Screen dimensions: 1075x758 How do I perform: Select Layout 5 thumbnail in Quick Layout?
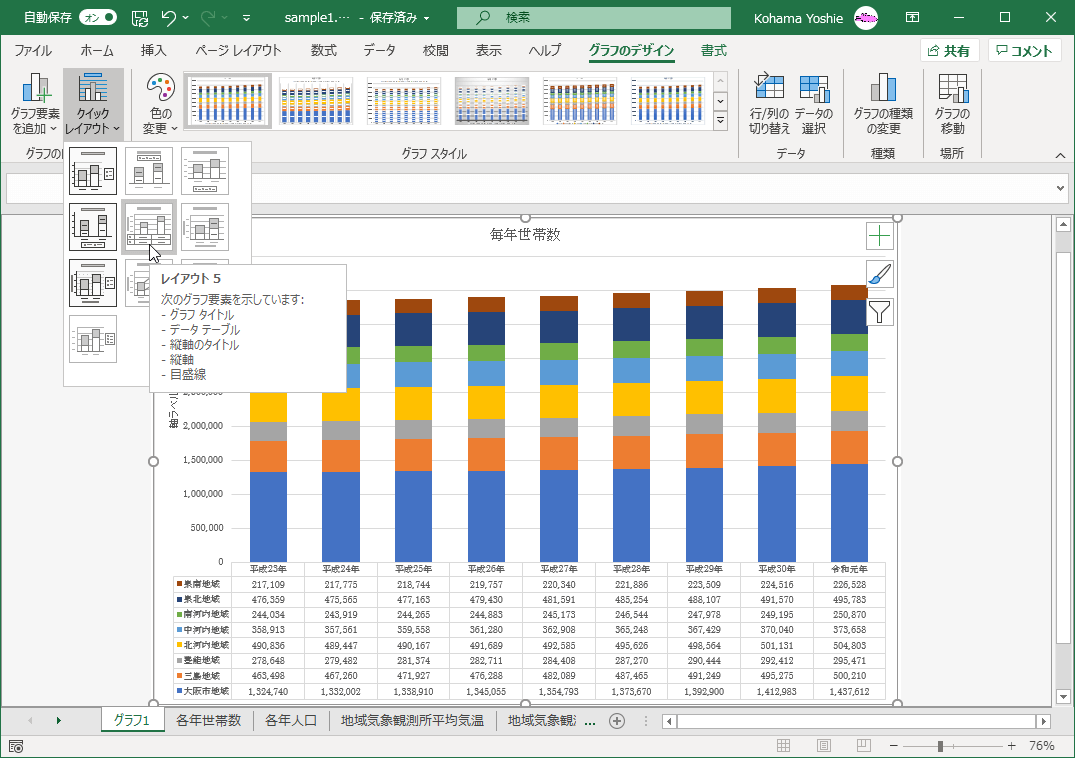149,226
